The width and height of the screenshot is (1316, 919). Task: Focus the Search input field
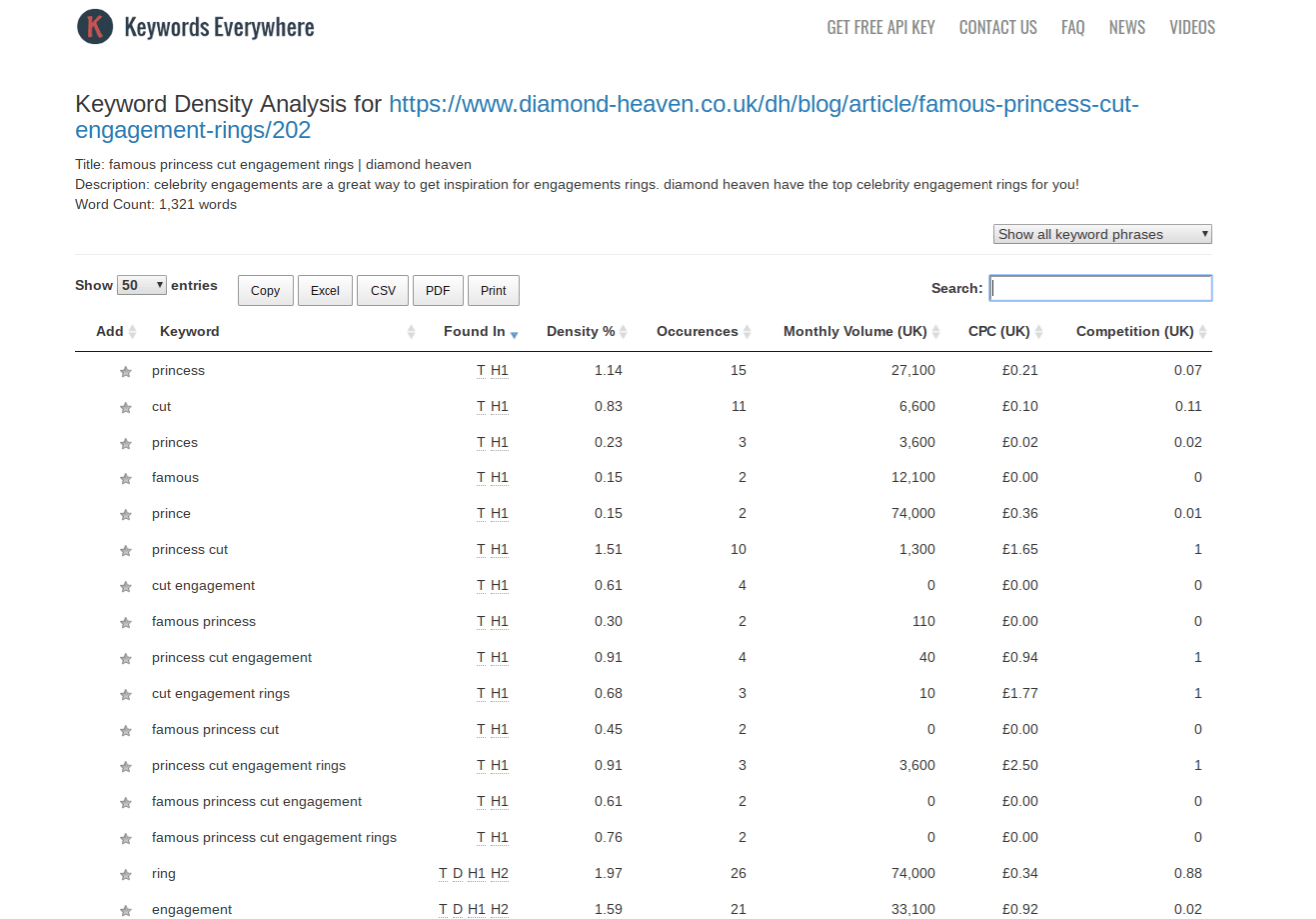(1101, 288)
